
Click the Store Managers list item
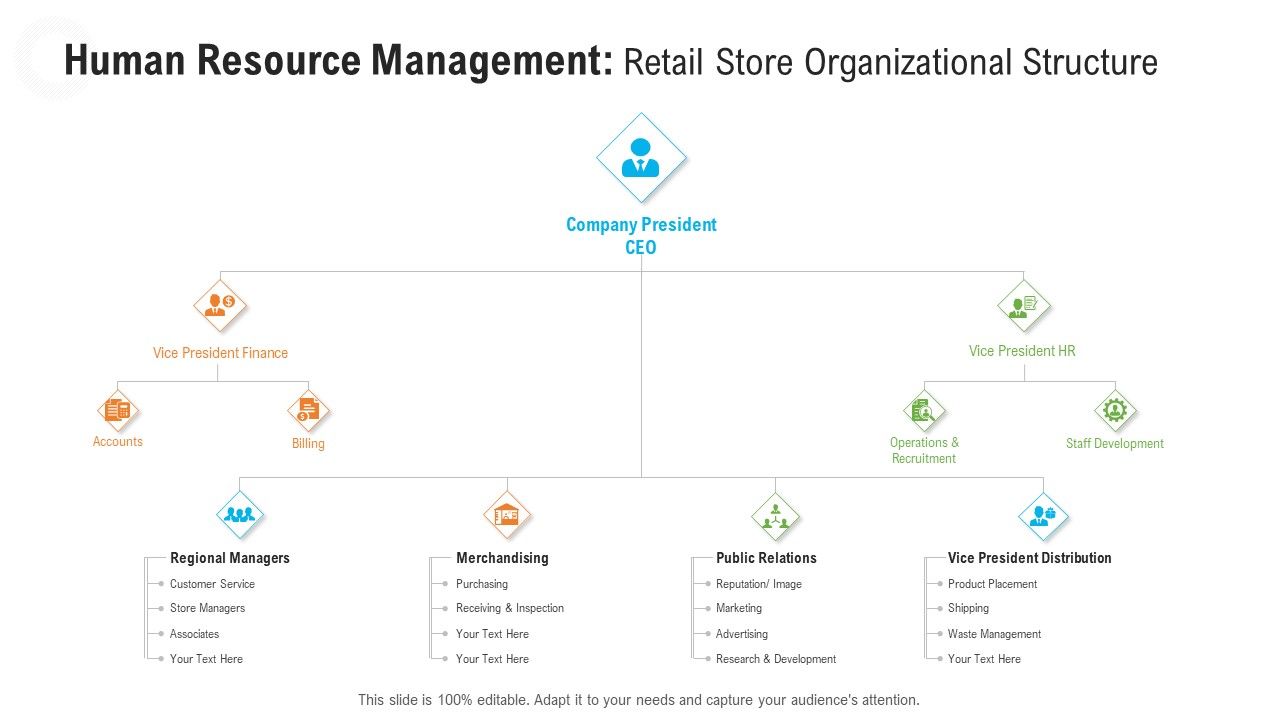tap(207, 608)
